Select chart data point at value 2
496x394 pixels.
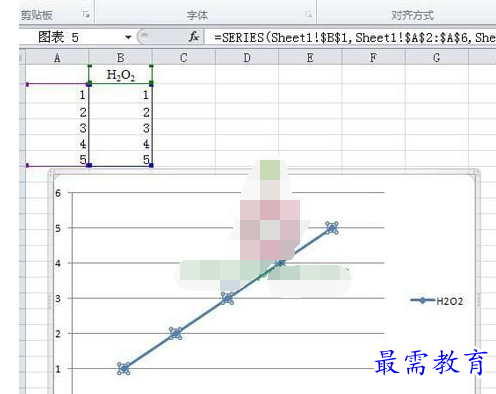176,333
